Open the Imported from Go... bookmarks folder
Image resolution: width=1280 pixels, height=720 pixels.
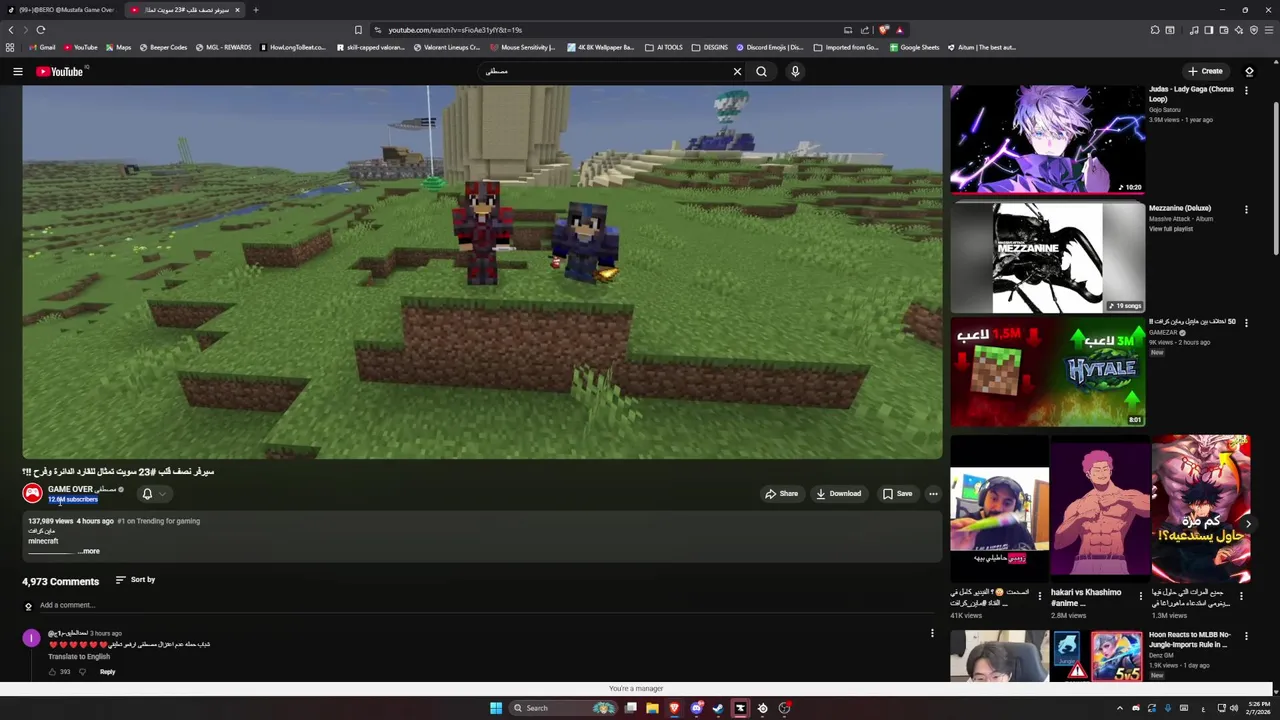847,47
